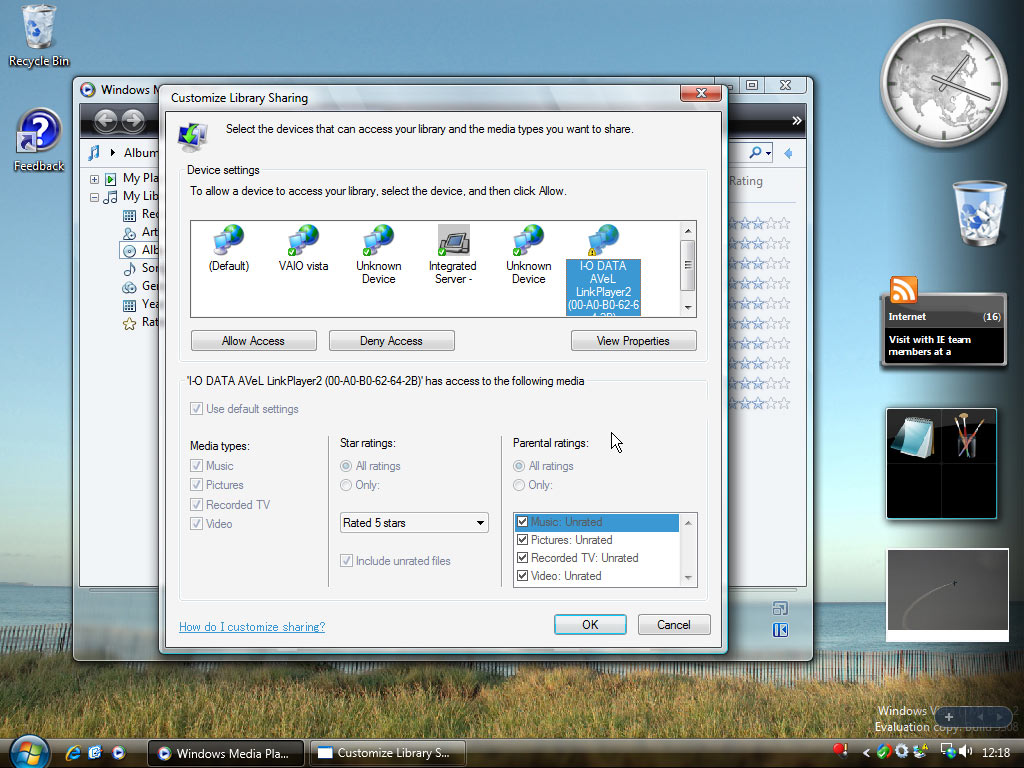Image resolution: width=1024 pixels, height=768 pixels.
Task: Click the Deny Access button
Action: point(391,341)
